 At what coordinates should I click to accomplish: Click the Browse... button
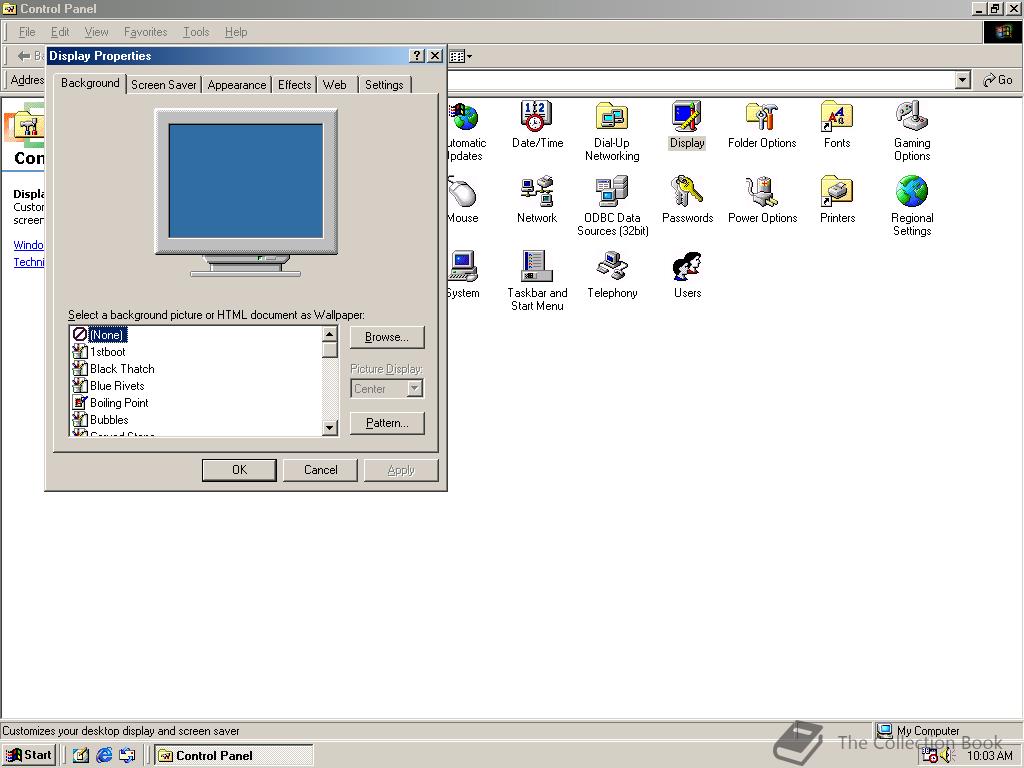coord(387,337)
